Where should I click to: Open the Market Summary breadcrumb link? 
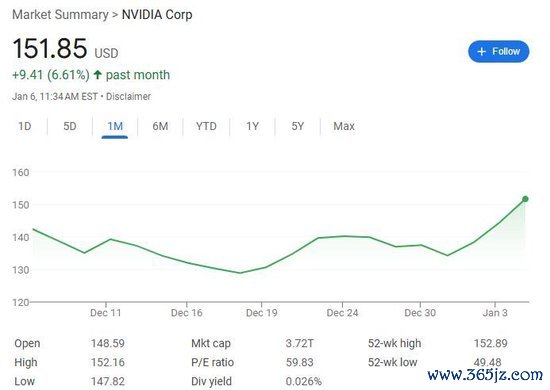[x=60, y=15]
